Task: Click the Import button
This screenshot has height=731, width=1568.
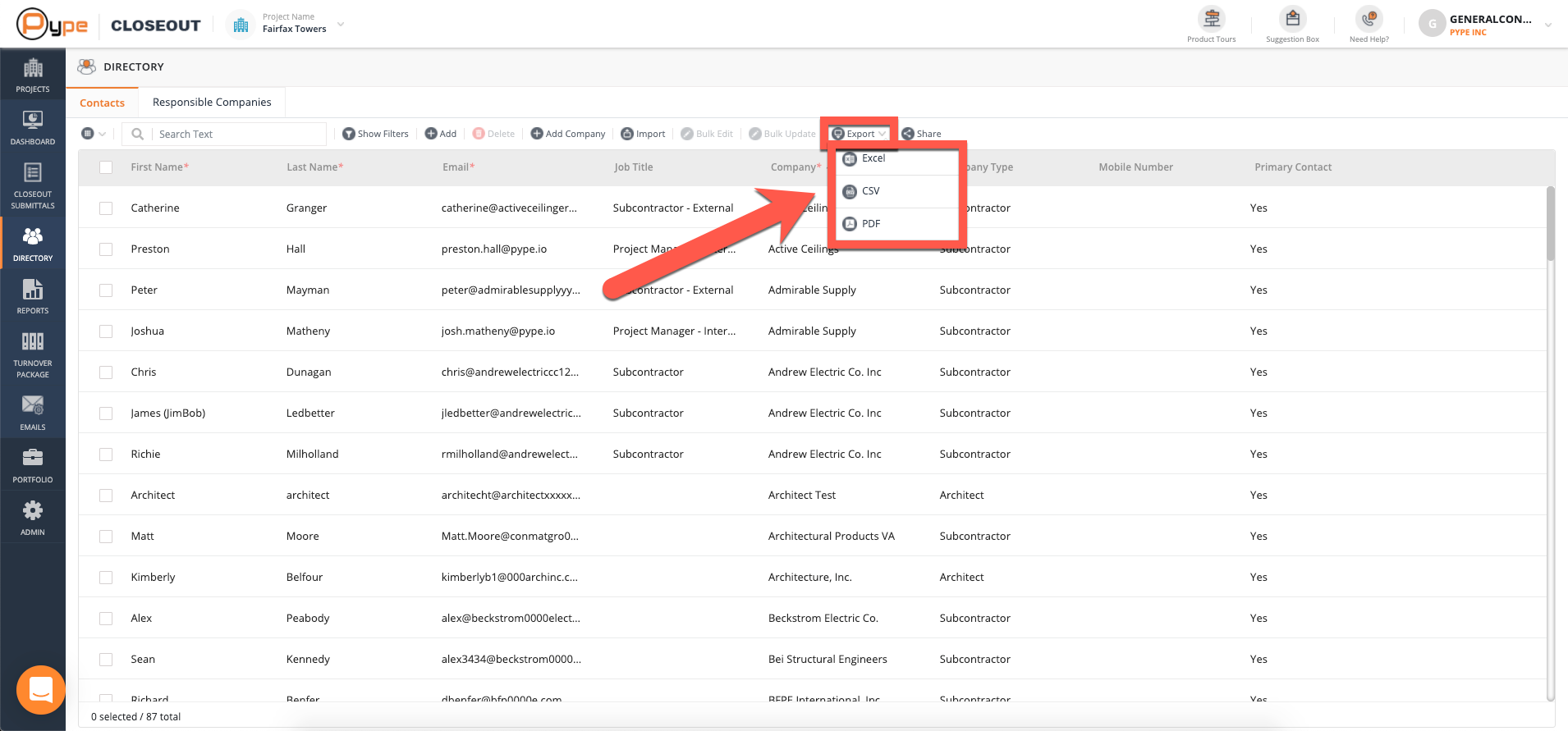Action: pyautogui.click(x=643, y=134)
